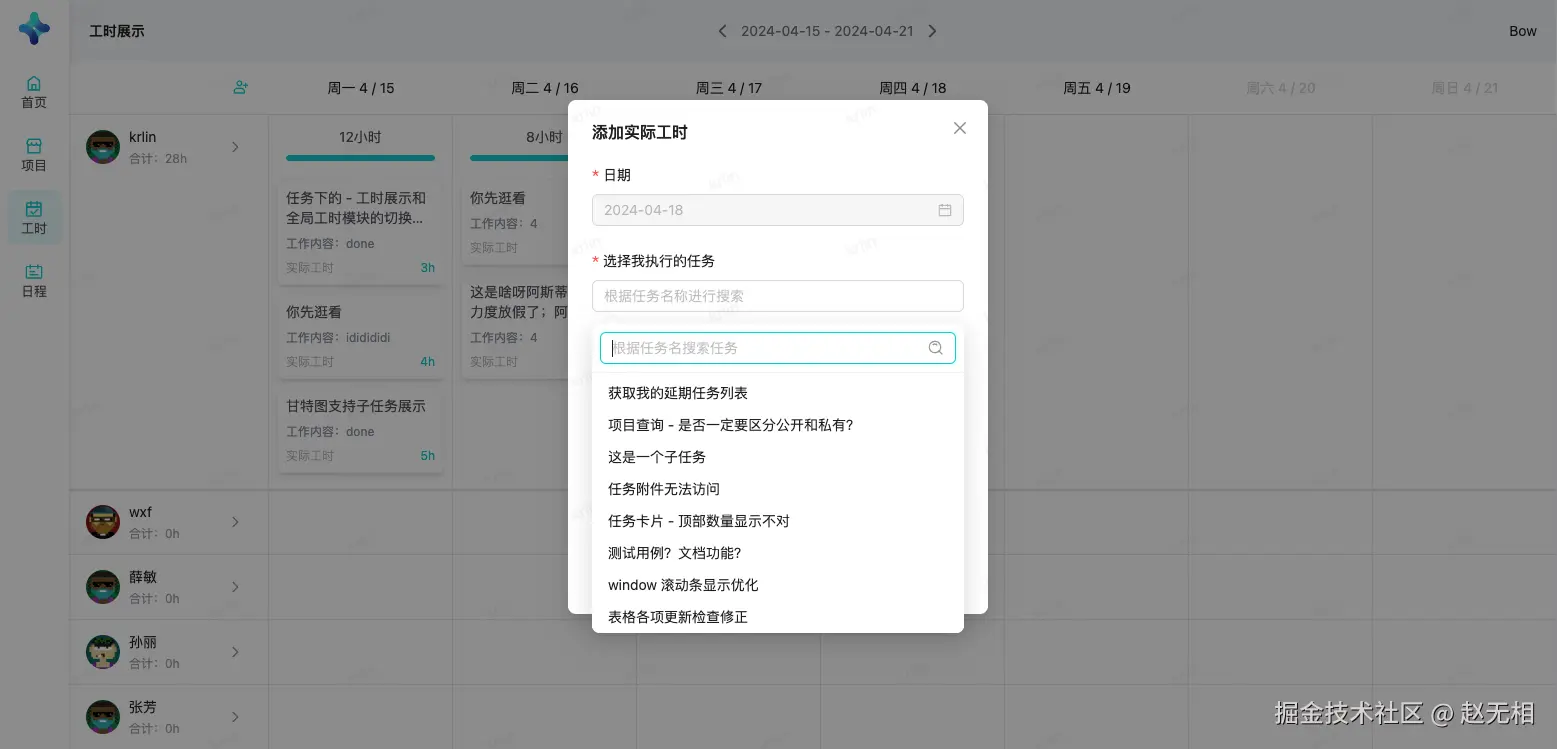Click the app logo in sidebar
The width and height of the screenshot is (1557, 749).
[x=34, y=28]
